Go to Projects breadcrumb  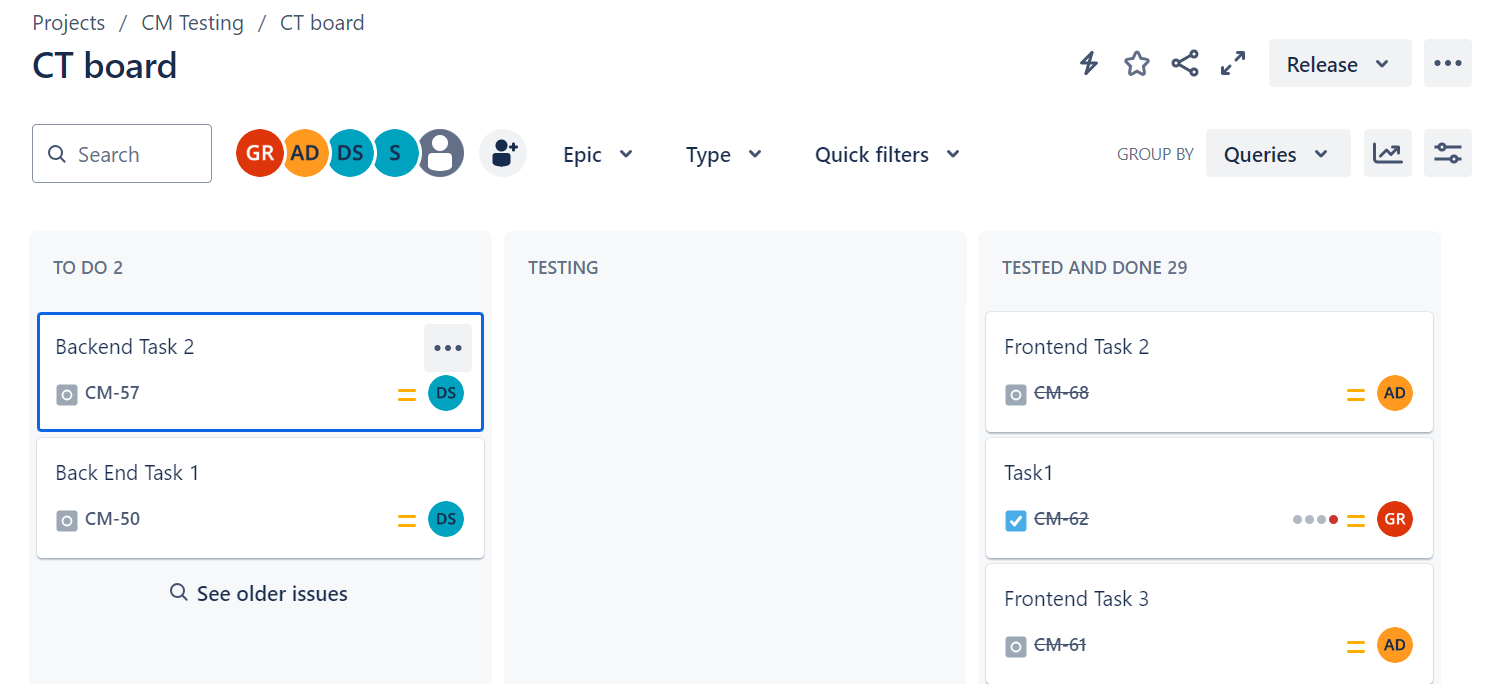pos(69,22)
